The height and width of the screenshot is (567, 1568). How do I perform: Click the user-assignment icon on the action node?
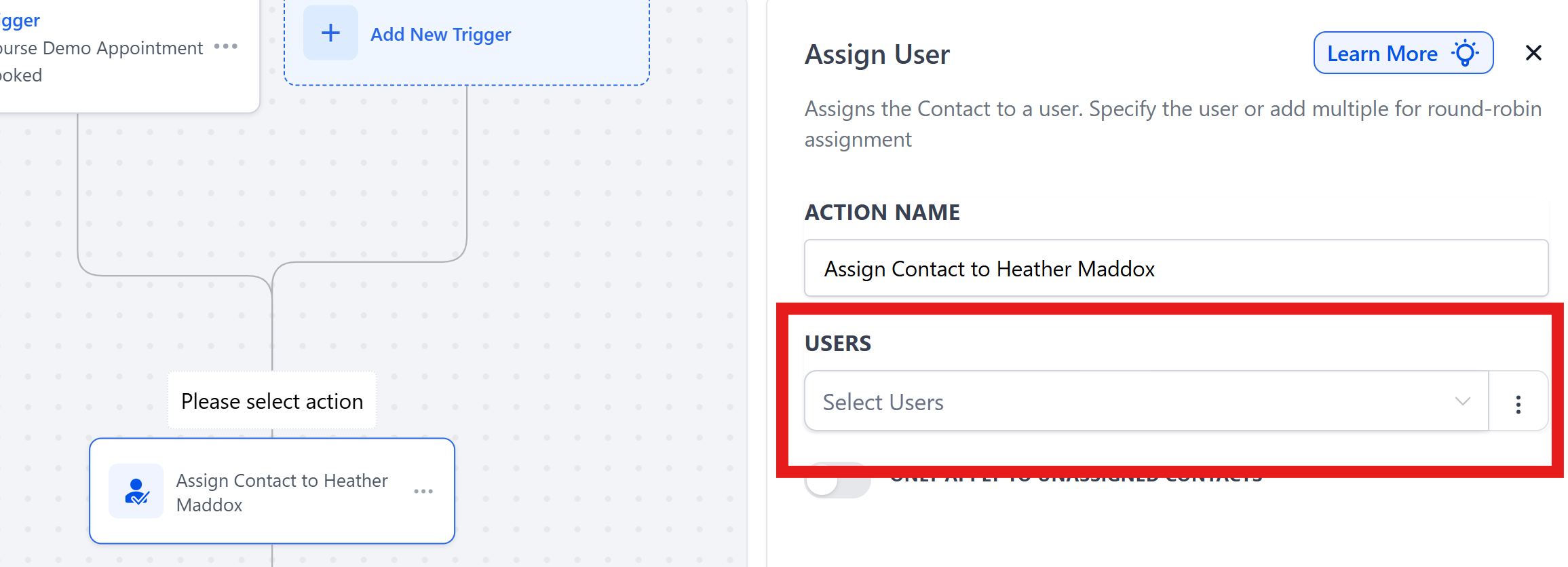[x=136, y=491]
